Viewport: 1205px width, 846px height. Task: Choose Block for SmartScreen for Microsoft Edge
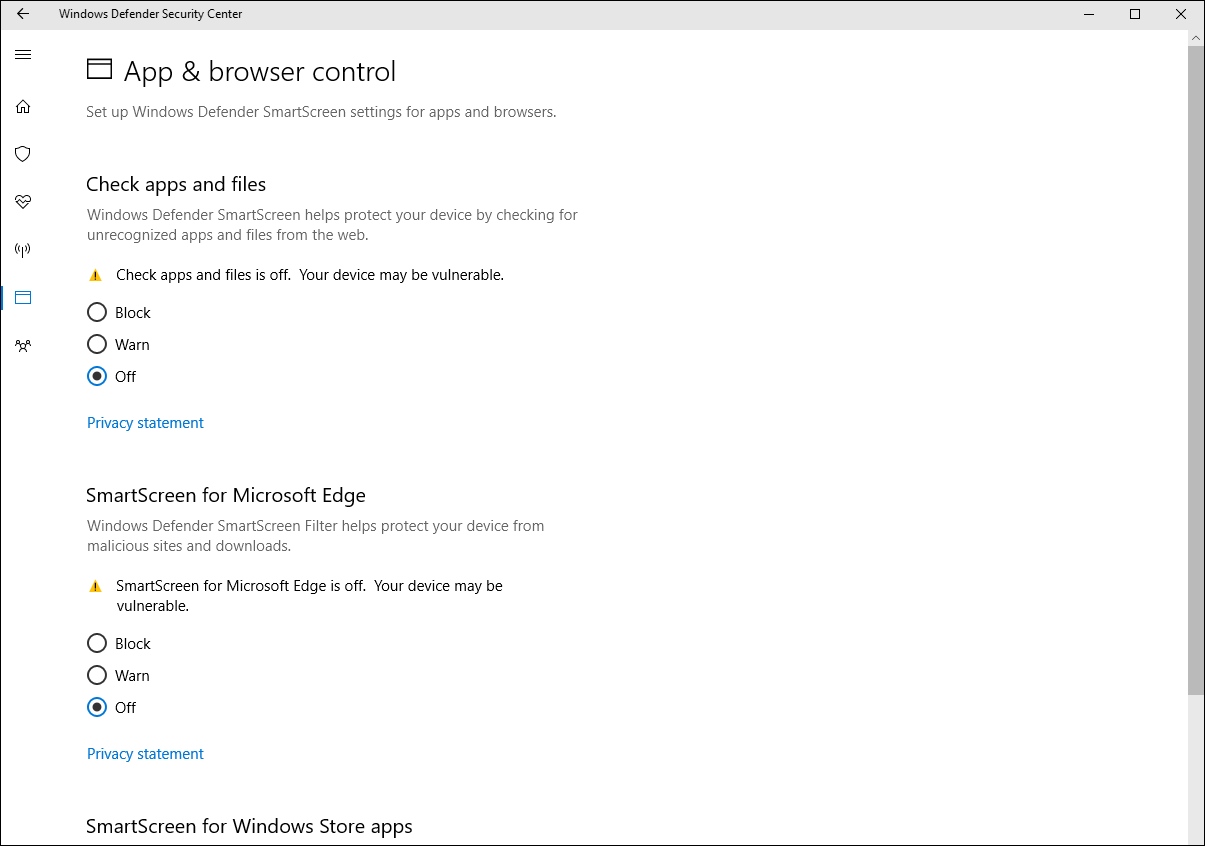[x=97, y=644]
